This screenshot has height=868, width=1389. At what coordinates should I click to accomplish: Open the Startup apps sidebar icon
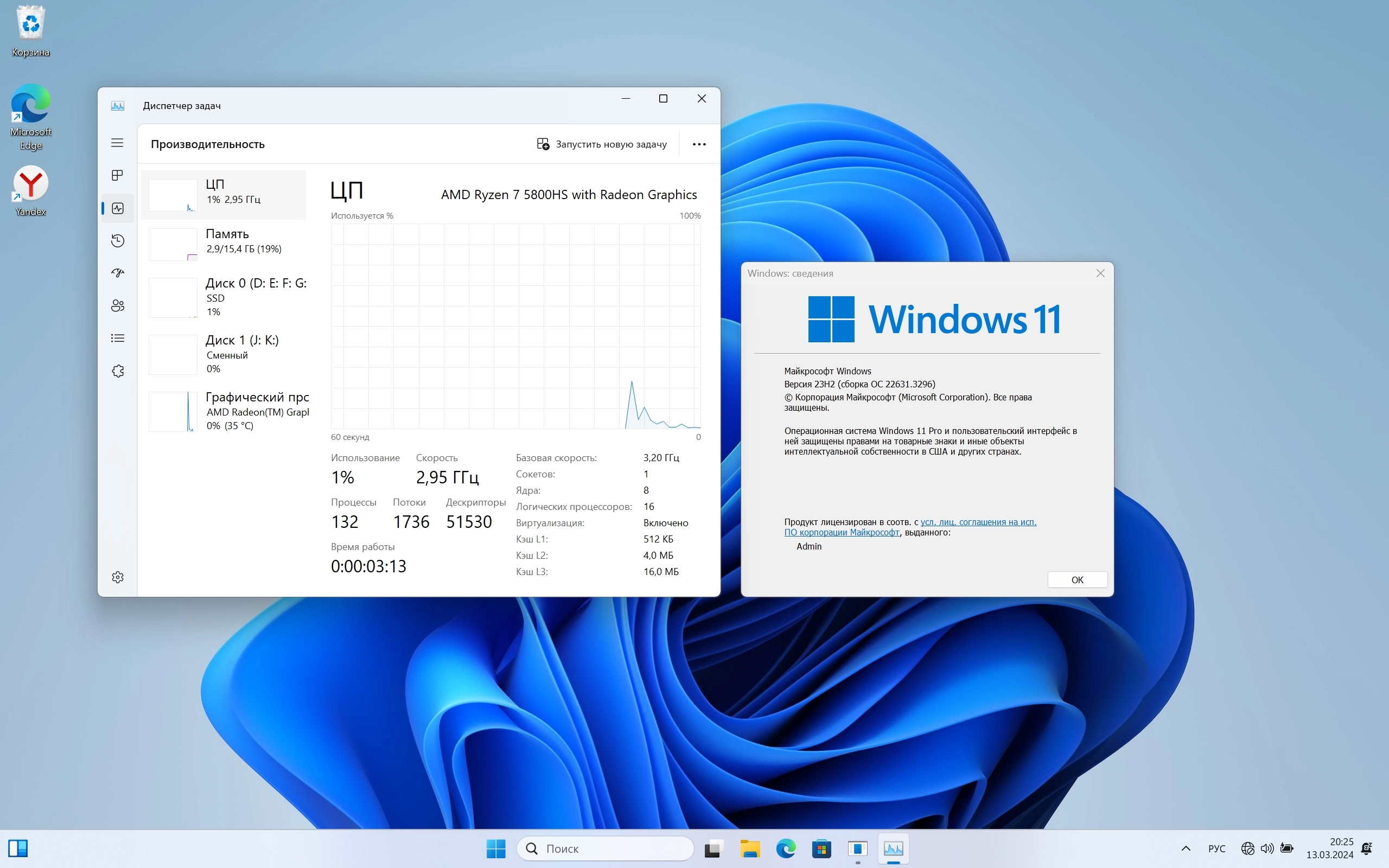pyautogui.click(x=118, y=273)
